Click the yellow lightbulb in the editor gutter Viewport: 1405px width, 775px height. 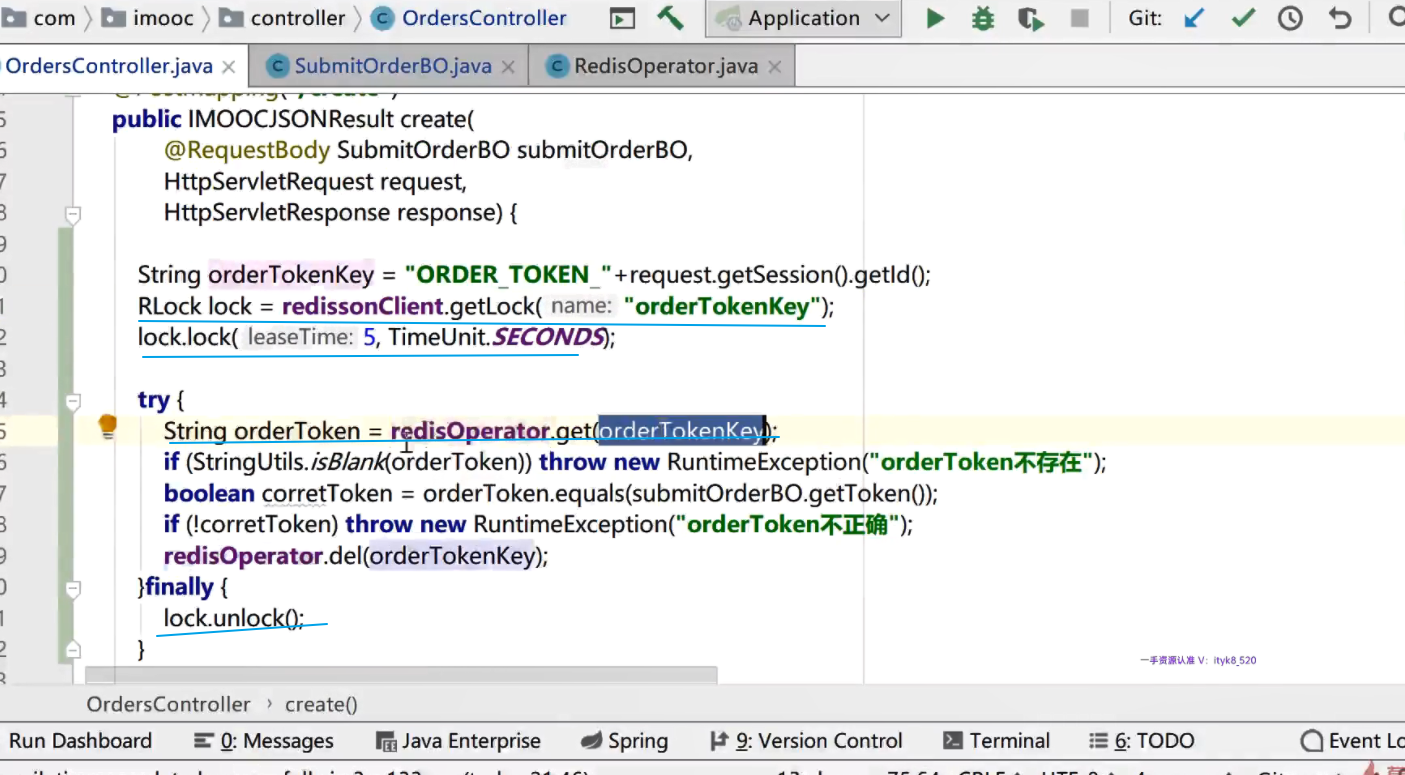(x=108, y=428)
